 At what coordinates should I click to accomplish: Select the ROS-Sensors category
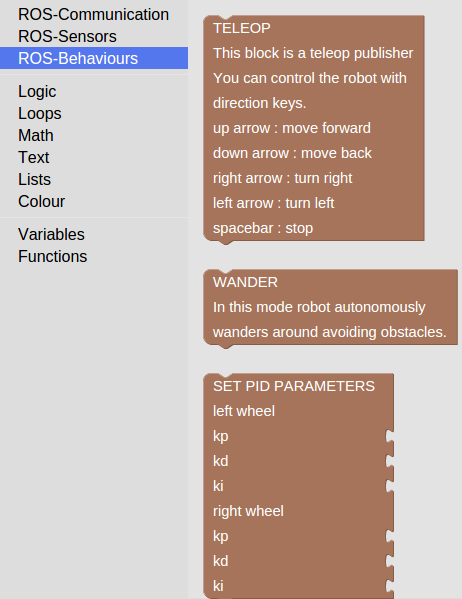pos(67,37)
